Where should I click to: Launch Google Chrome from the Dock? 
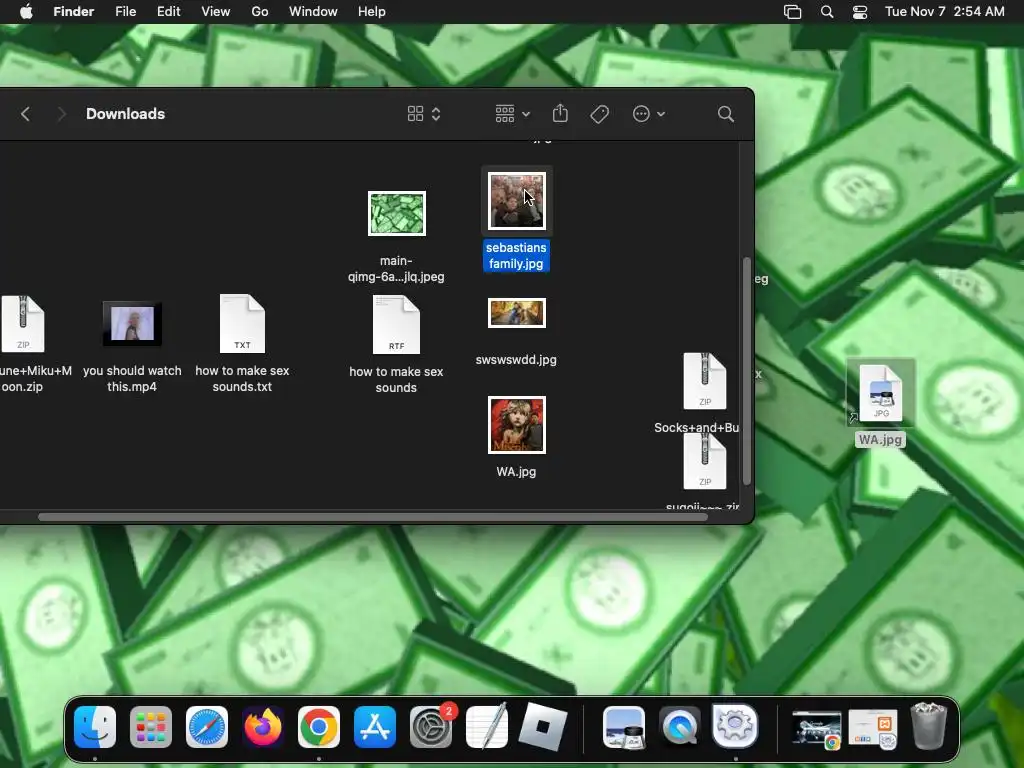[319, 726]
